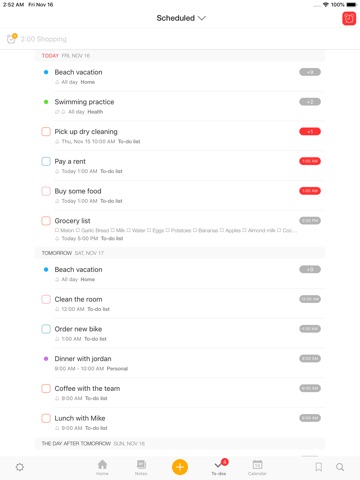Check off Pick up dry cleaning

pos(46,131)
